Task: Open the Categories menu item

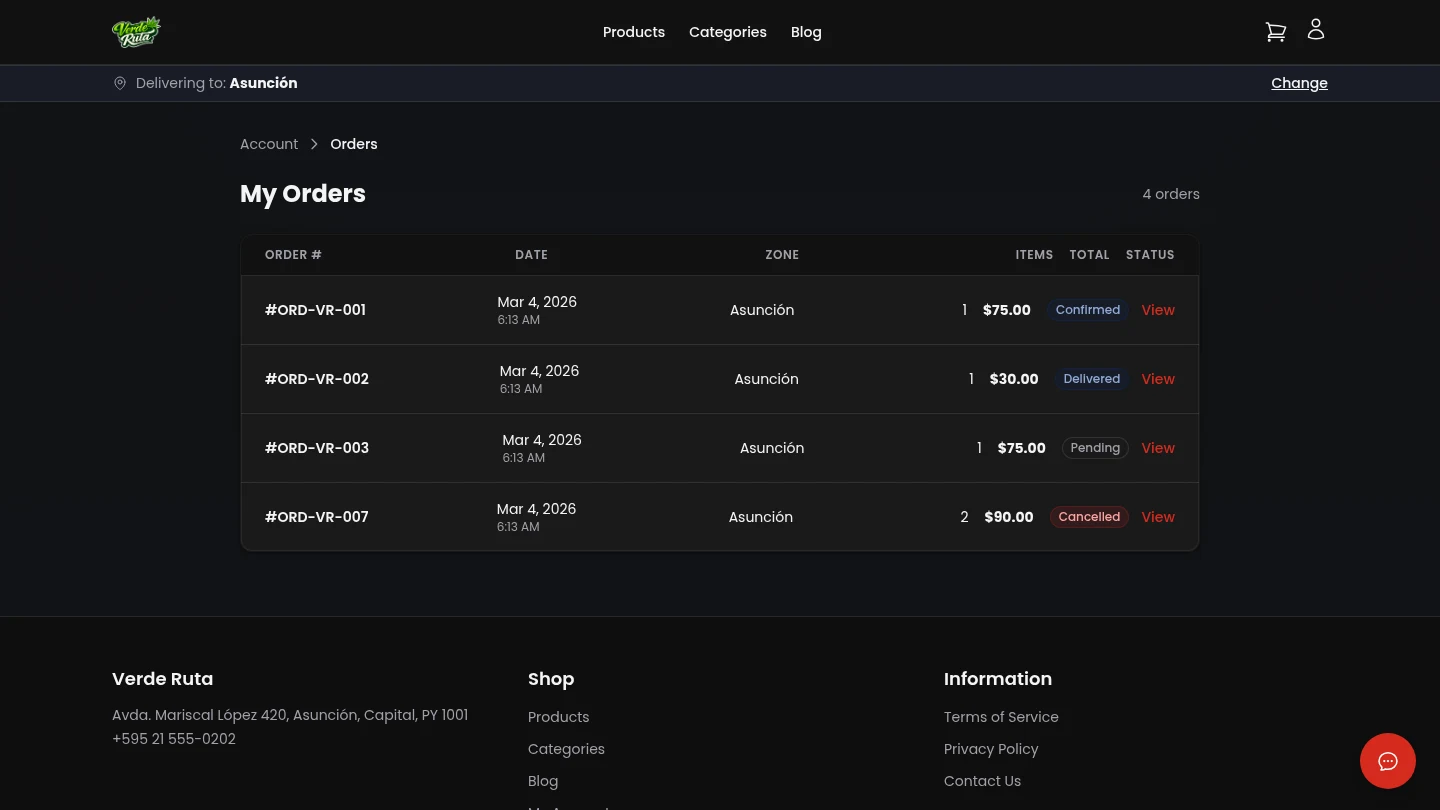Action: pos(728,32)
